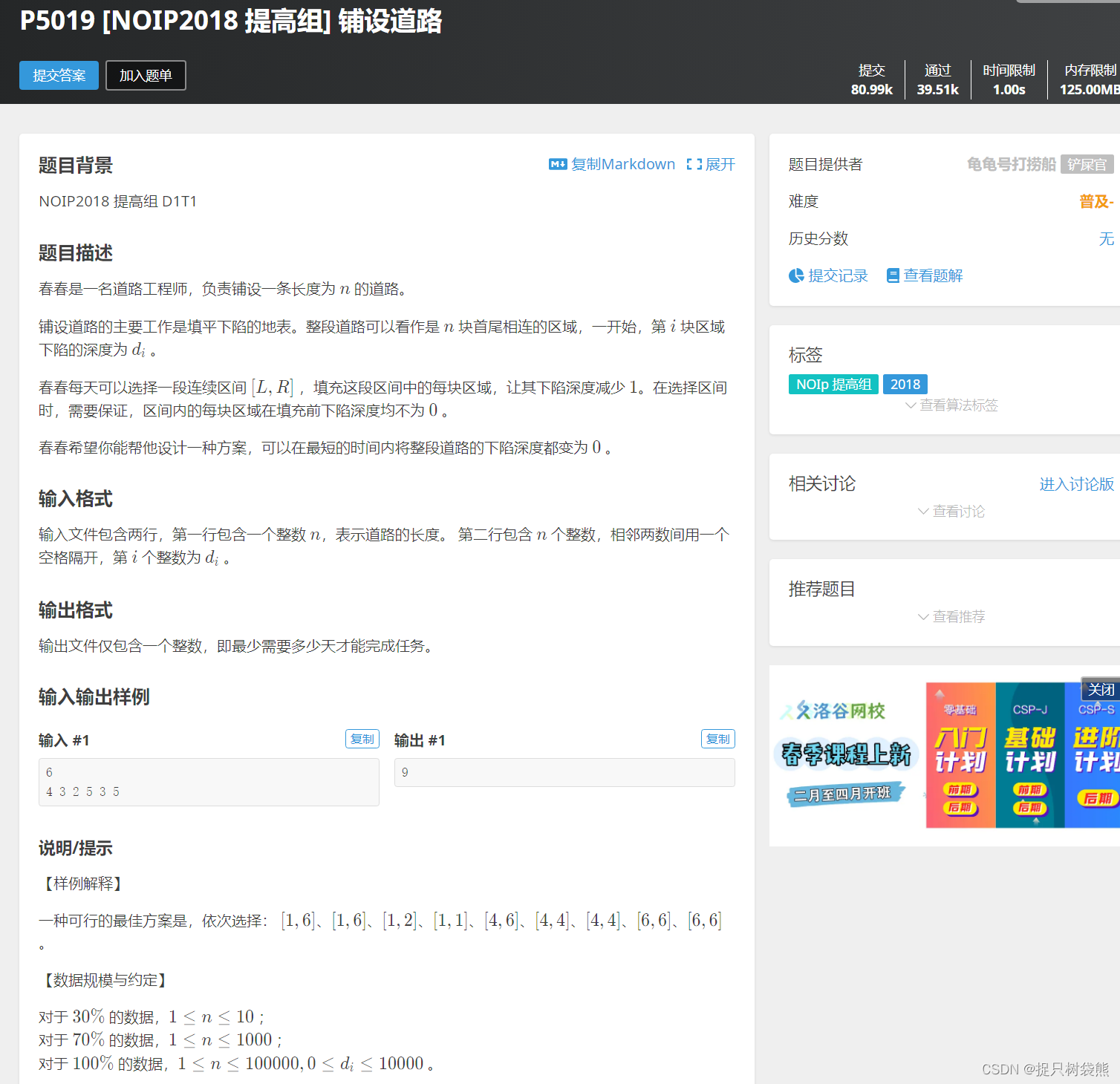Image resolution: width=1120 pixels, height=1084 pixels.
Task: Copy sample 输入 #1 with 复制
Action: pos(362,739)
